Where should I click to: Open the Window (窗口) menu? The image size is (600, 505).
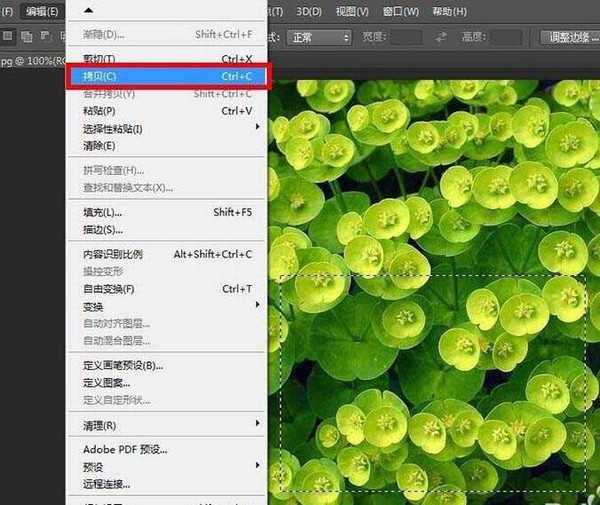click(x=400, y=11)
